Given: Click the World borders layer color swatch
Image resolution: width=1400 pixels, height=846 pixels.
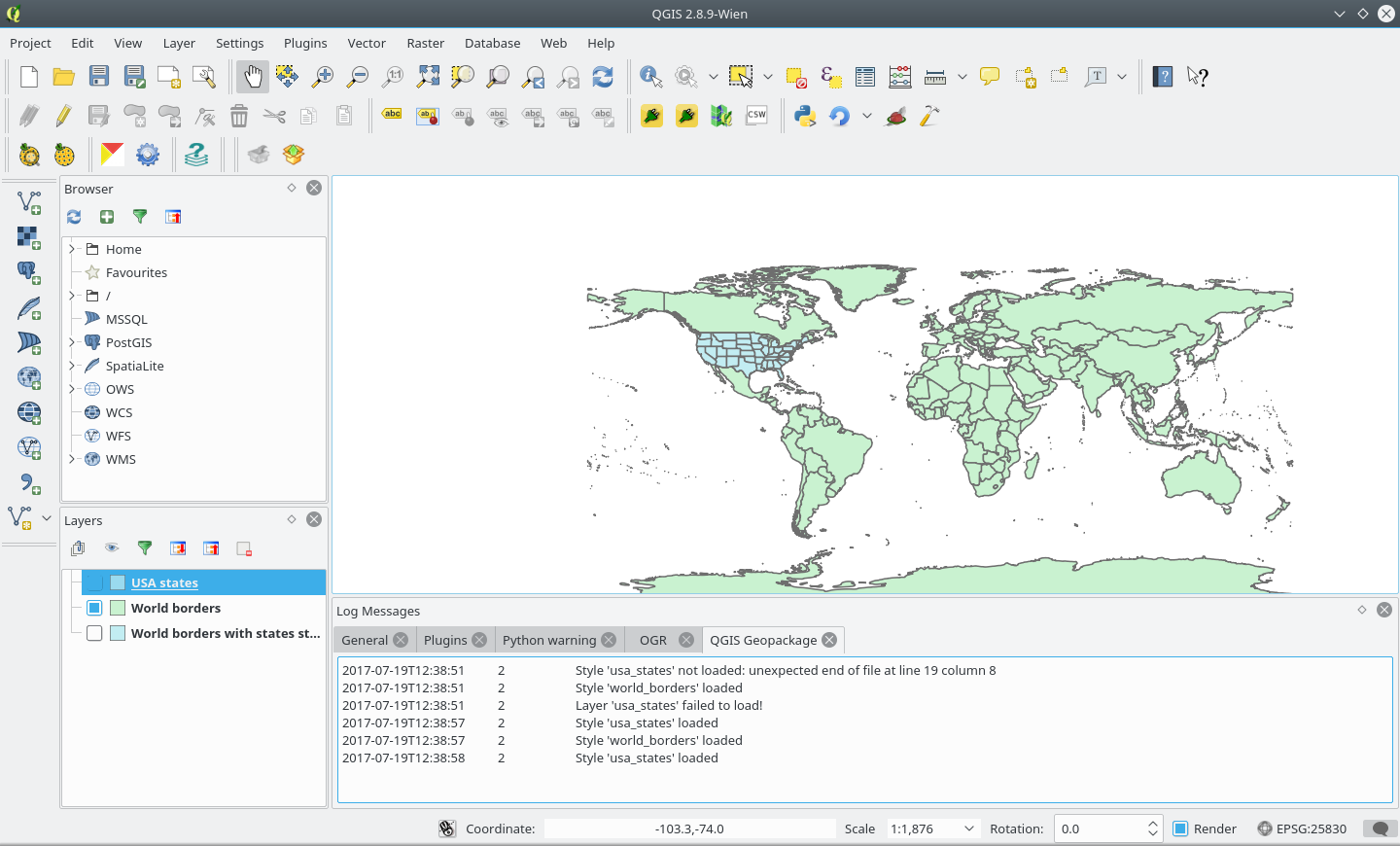Looking at the screenshot, I should click(x=118, y=608).
